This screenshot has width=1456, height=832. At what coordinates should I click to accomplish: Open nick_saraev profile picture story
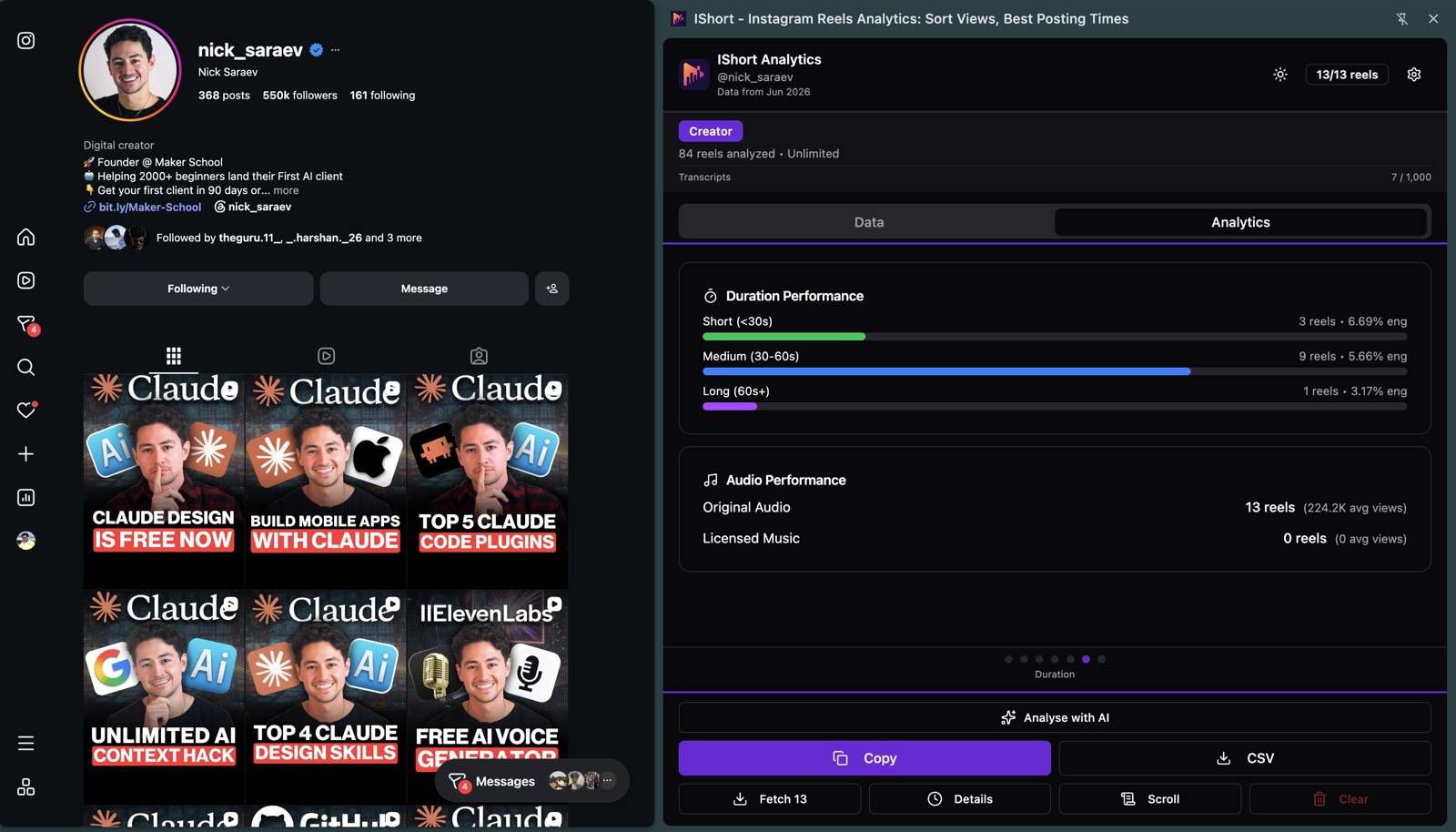click(x=130, y=69)
